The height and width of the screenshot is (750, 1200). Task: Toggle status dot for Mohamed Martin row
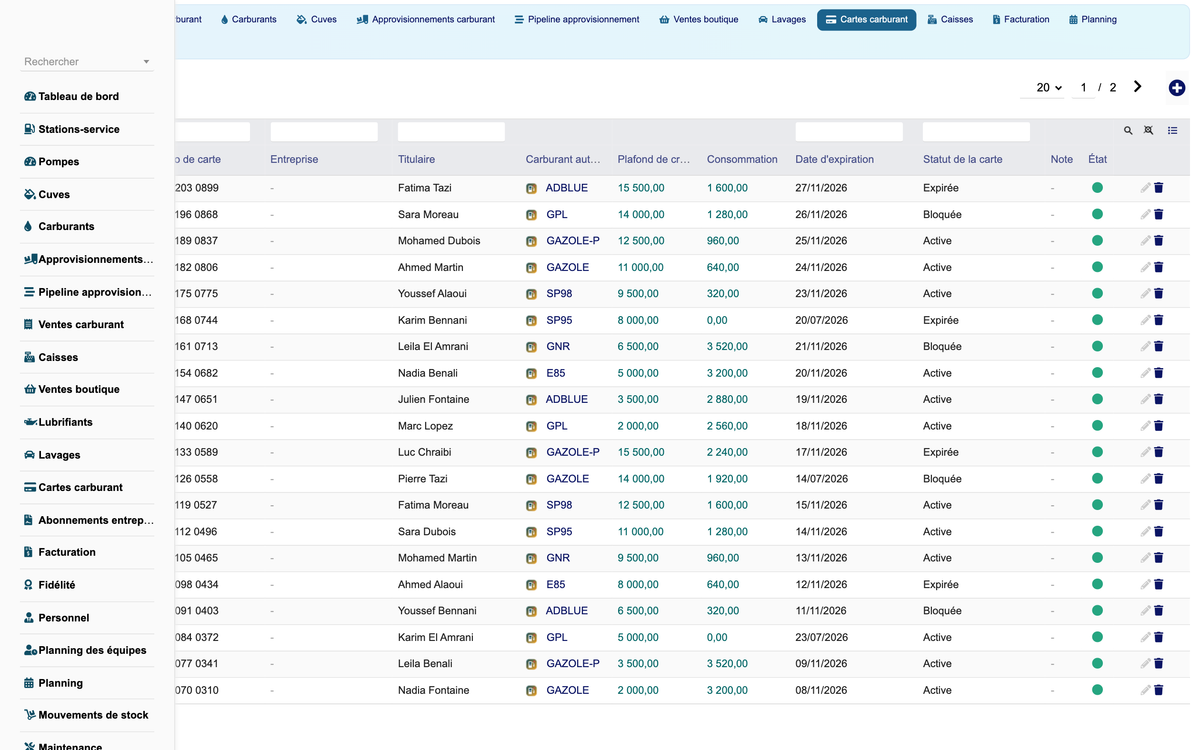point(1097,558)
